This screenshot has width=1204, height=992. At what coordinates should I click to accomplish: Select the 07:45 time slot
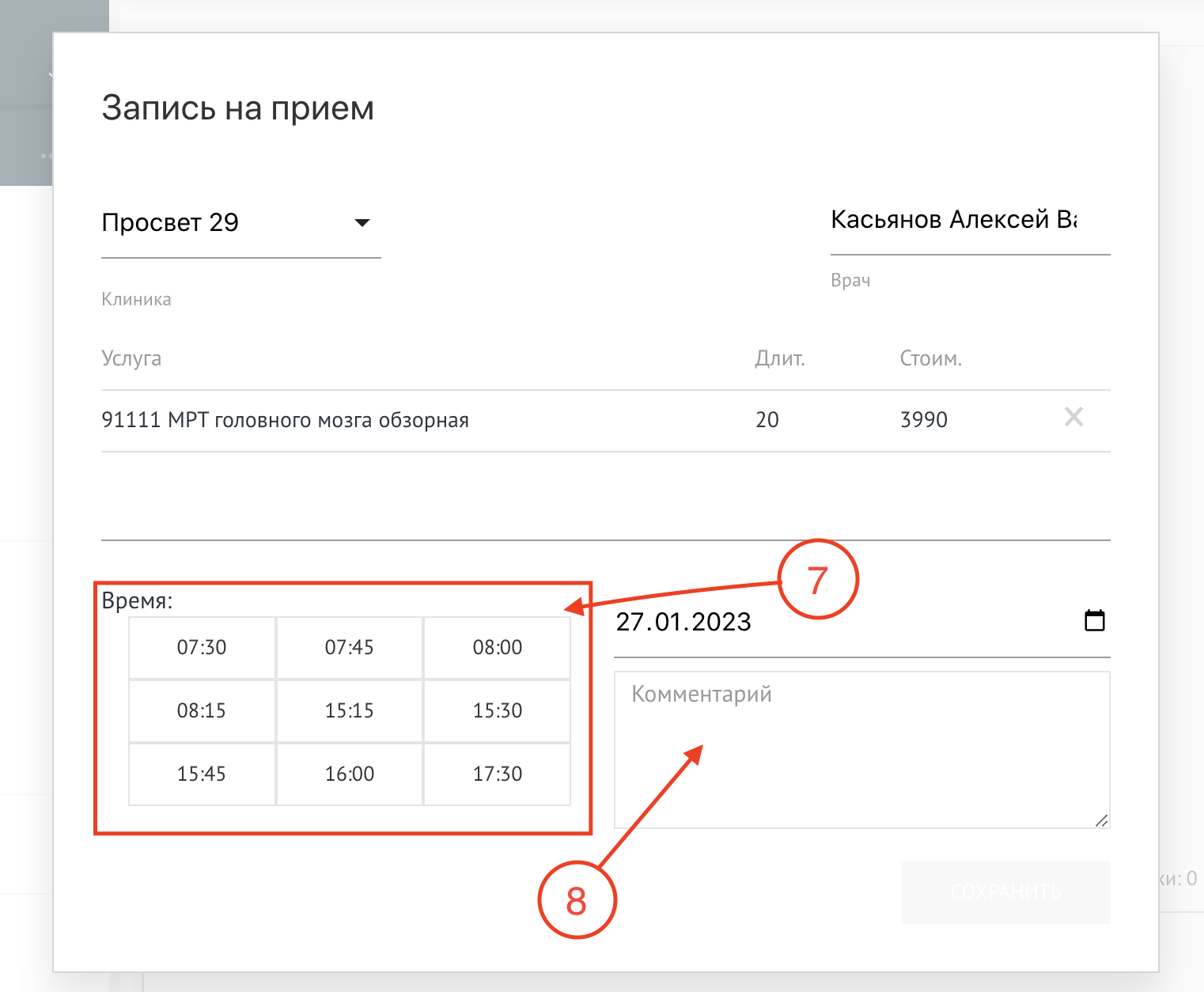[x=350, y=648]
